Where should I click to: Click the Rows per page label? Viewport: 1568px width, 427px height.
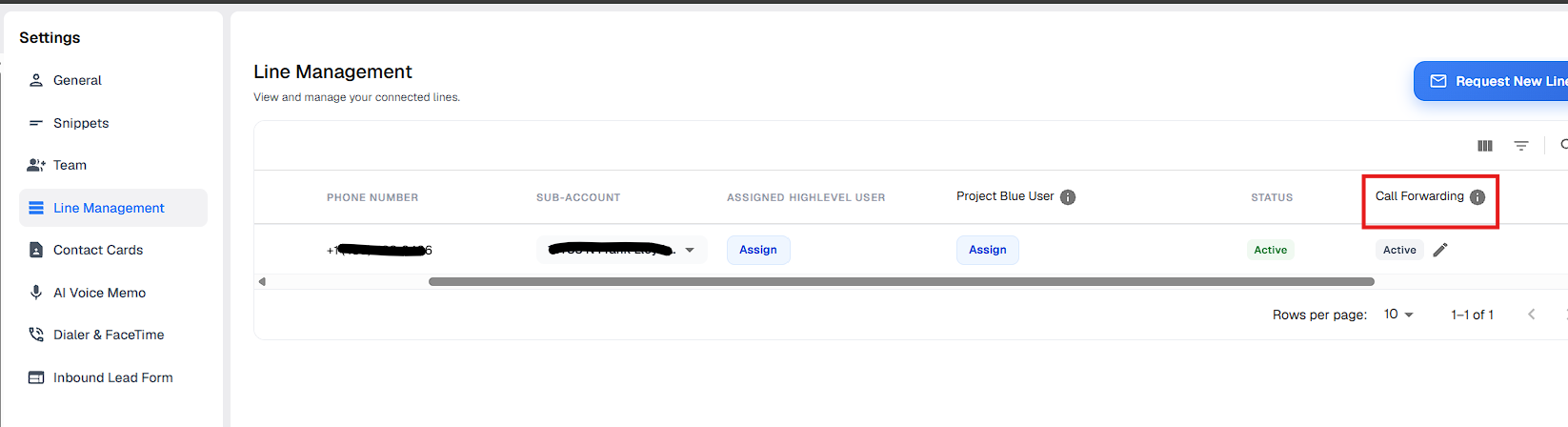[1319, 315]
